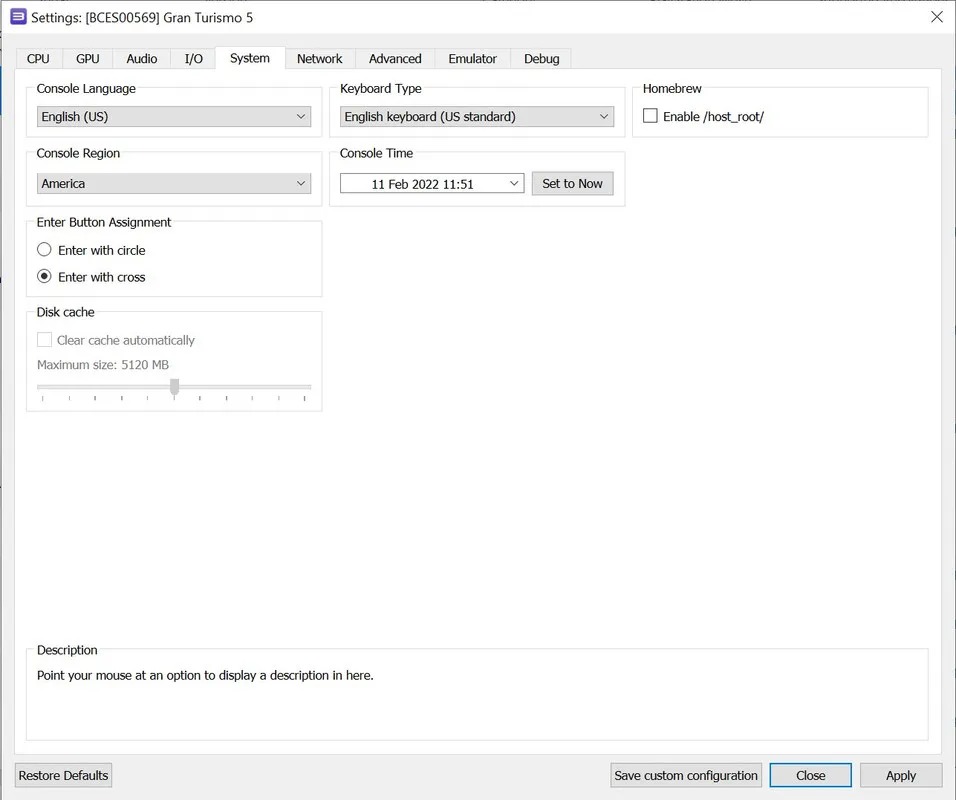
Task: Click Restore Defaults button
Action: click(x=63, y=775)
